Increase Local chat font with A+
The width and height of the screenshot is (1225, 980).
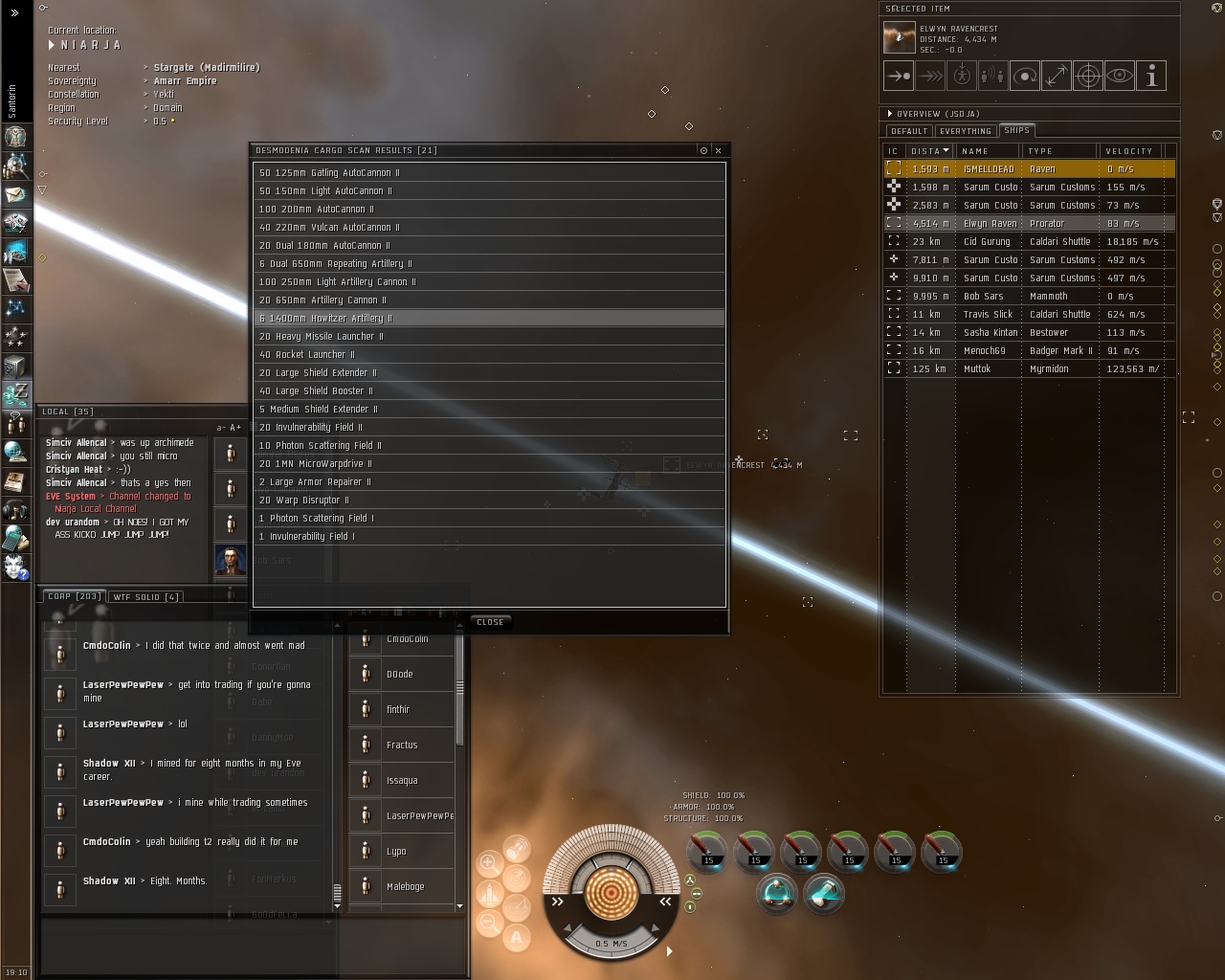[x=234, y=428]
